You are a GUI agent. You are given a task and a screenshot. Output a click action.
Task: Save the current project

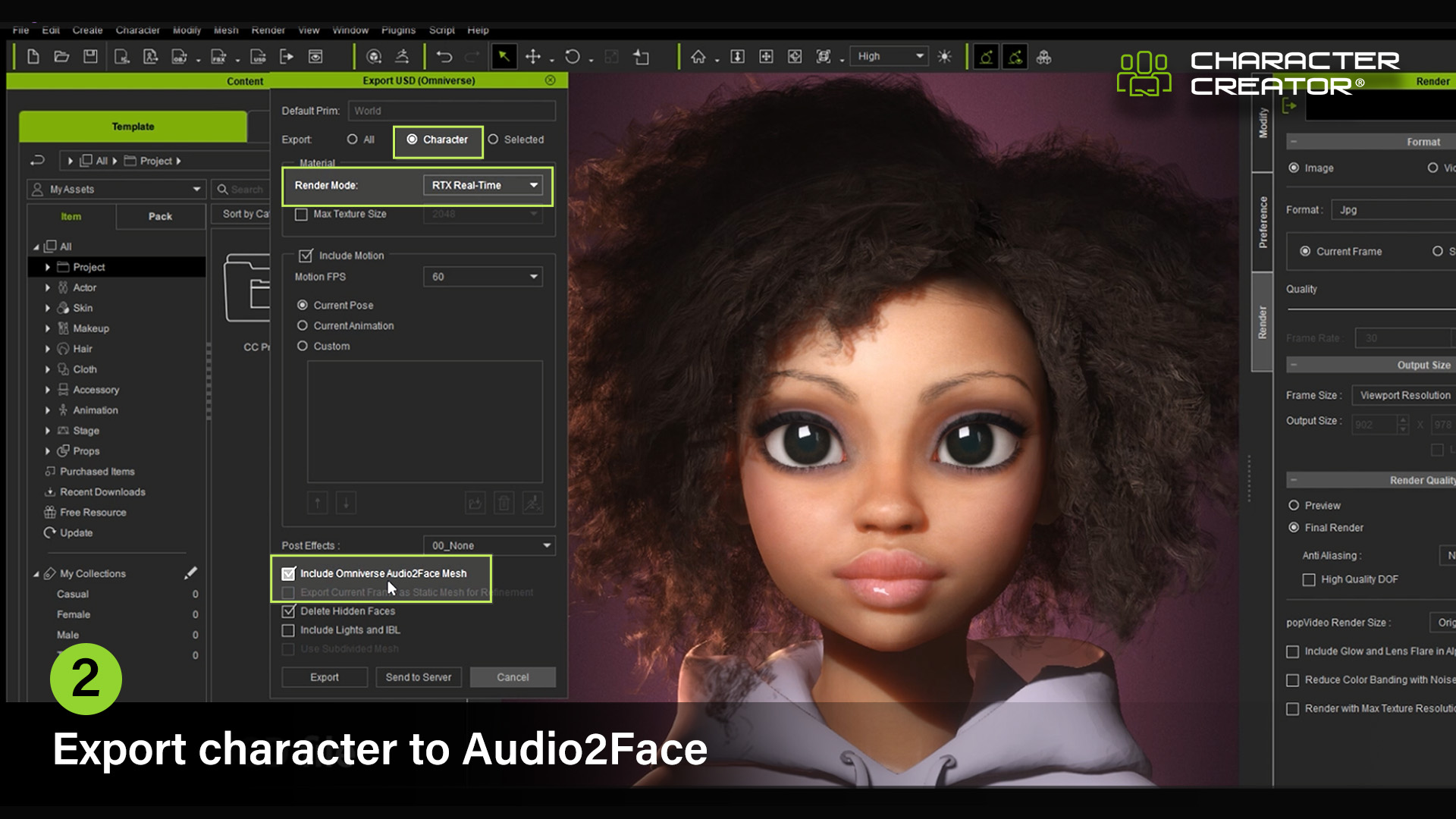[x=91, y=56]
